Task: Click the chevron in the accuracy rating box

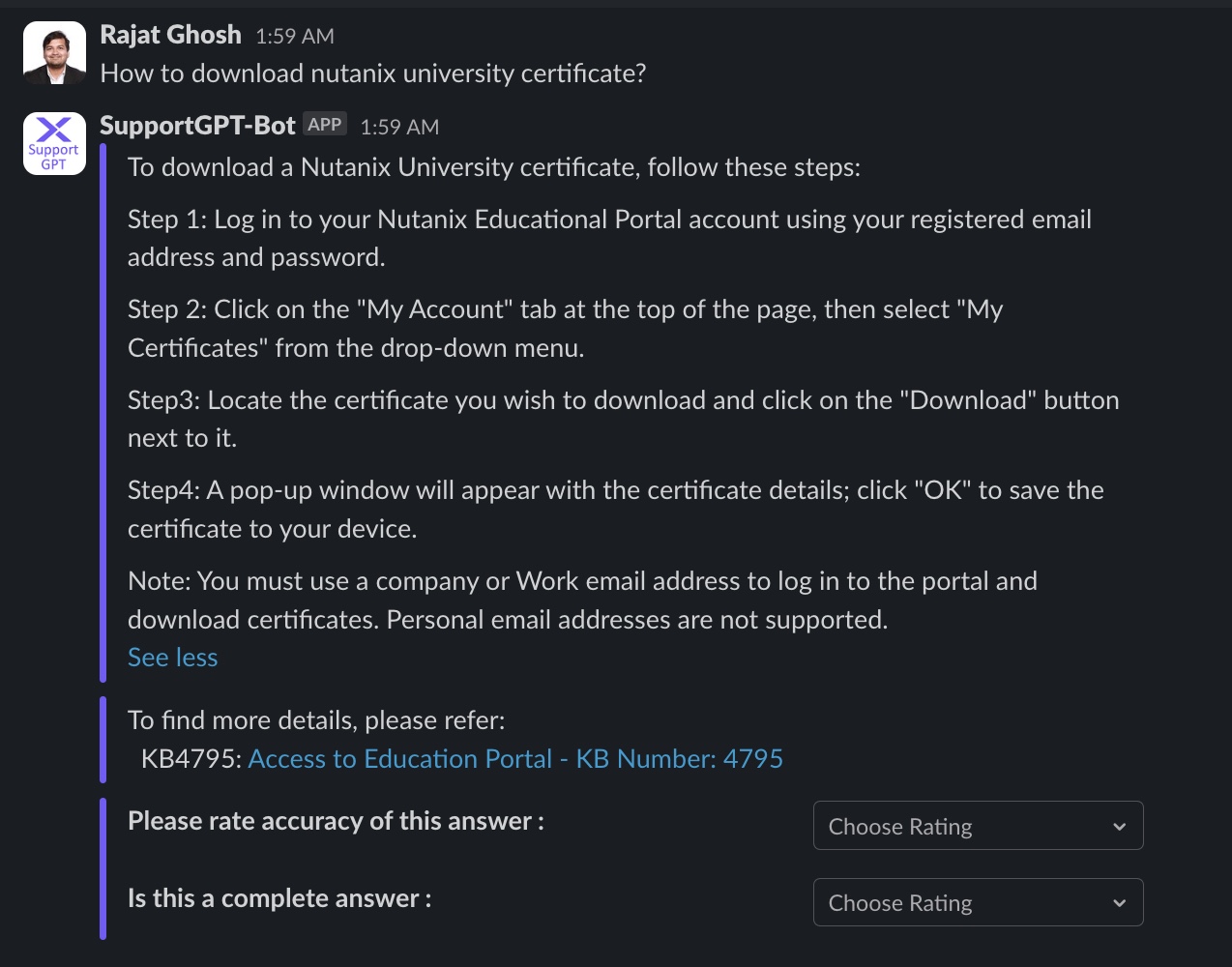Action: coord(1119,827)
